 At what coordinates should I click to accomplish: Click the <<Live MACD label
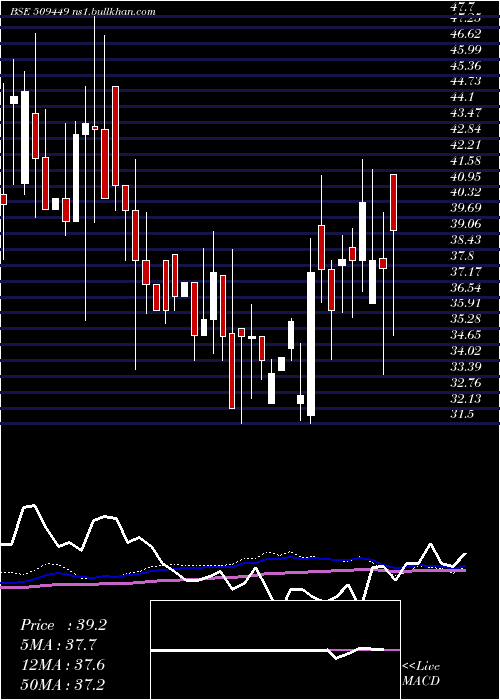point(421,674)
